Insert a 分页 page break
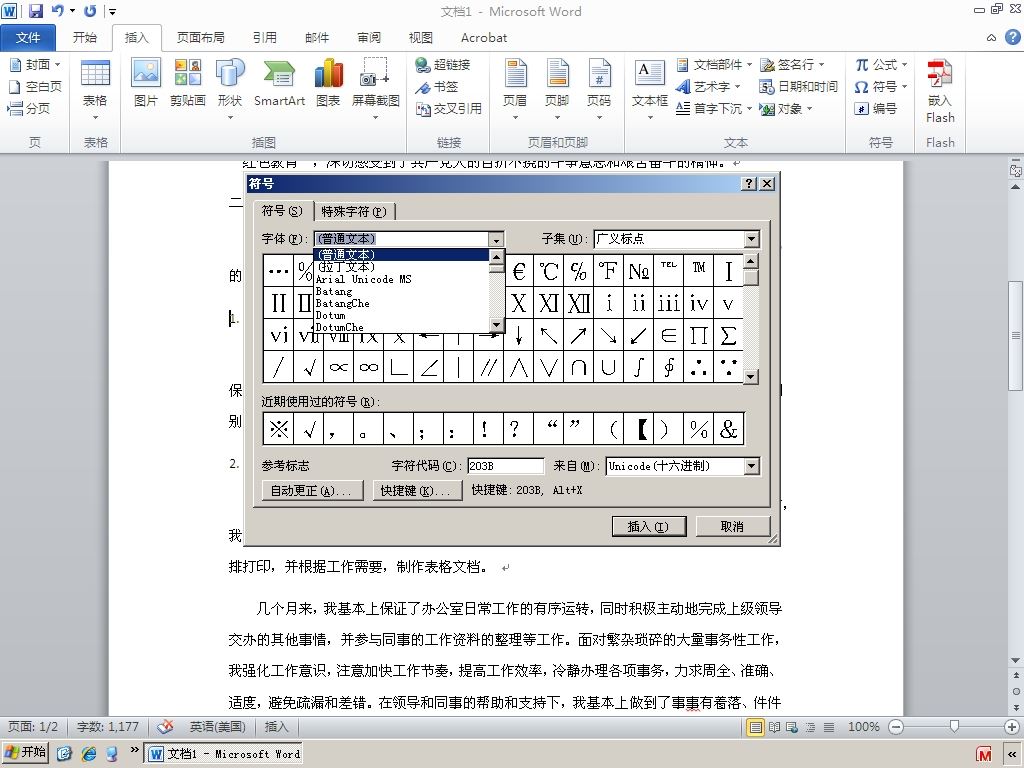1024x768 pixels. coord(29,108)
